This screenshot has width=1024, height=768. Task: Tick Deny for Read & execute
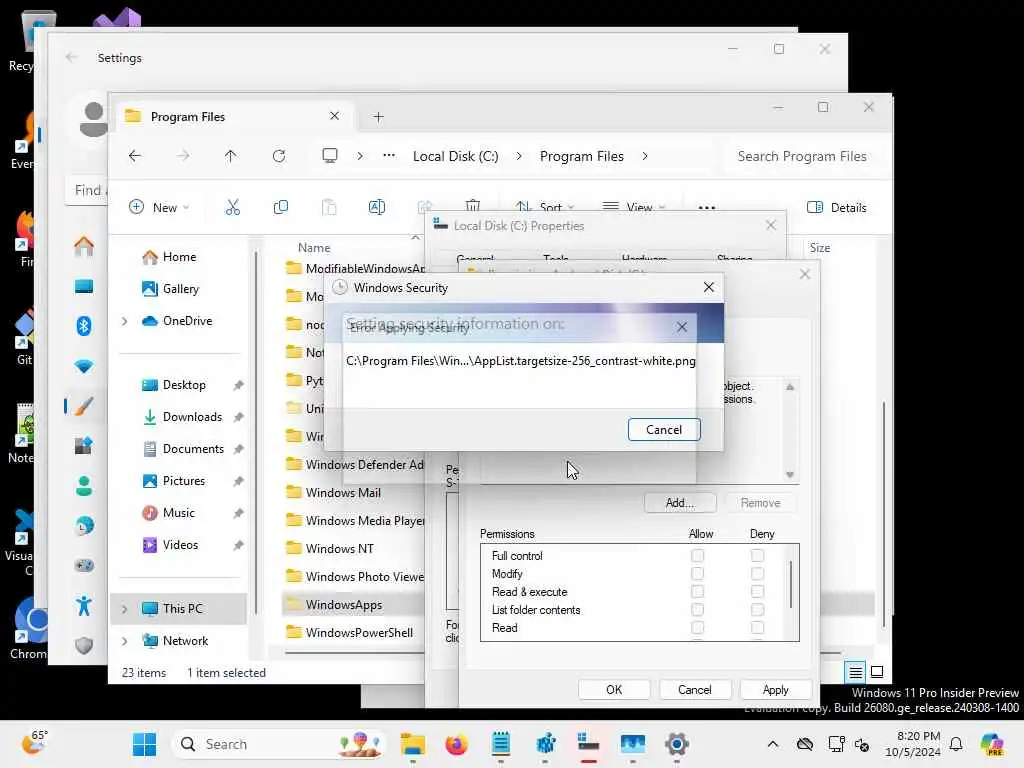tap(758, 592)
